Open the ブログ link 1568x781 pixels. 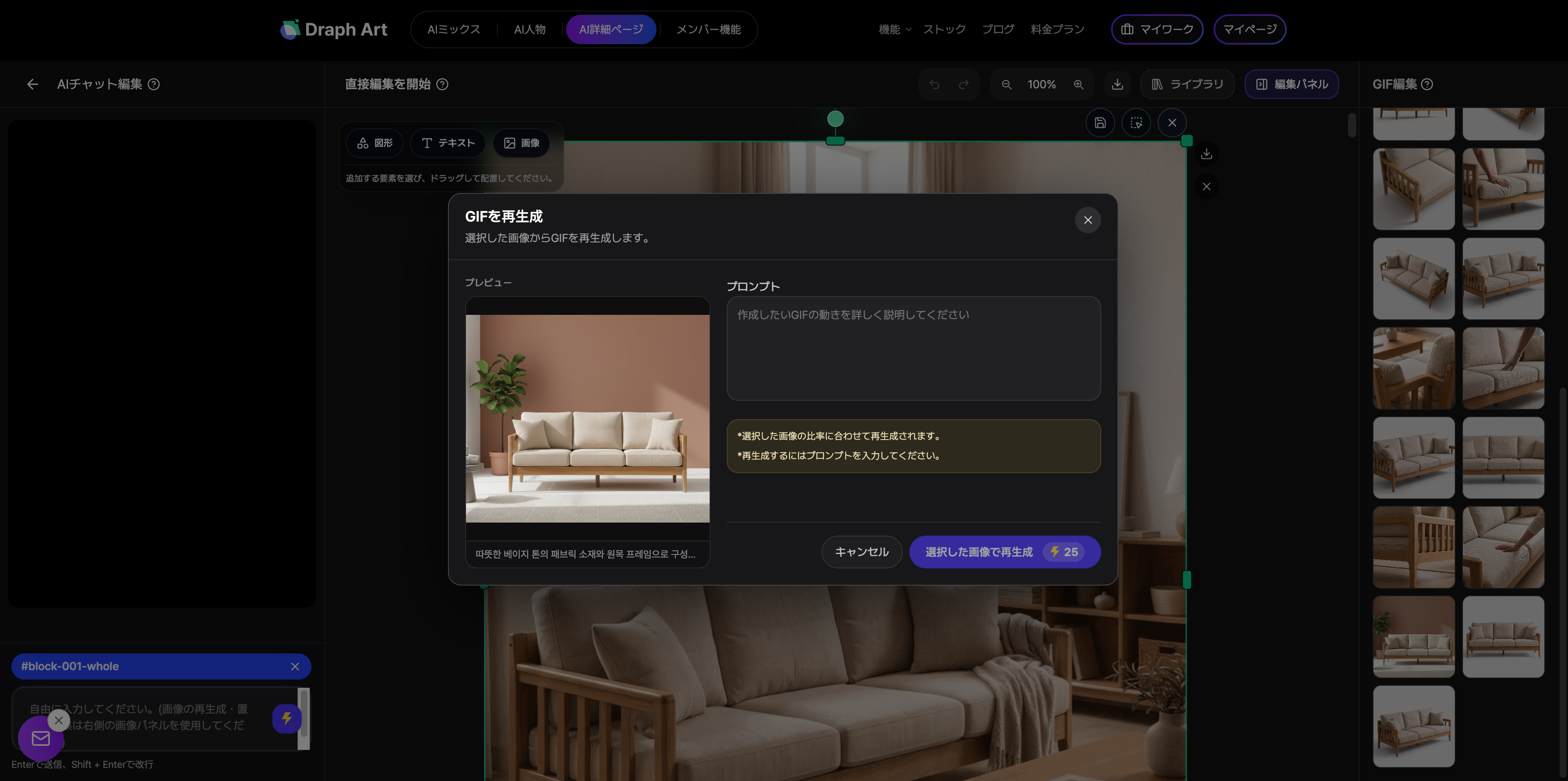(x=998, y=29)
